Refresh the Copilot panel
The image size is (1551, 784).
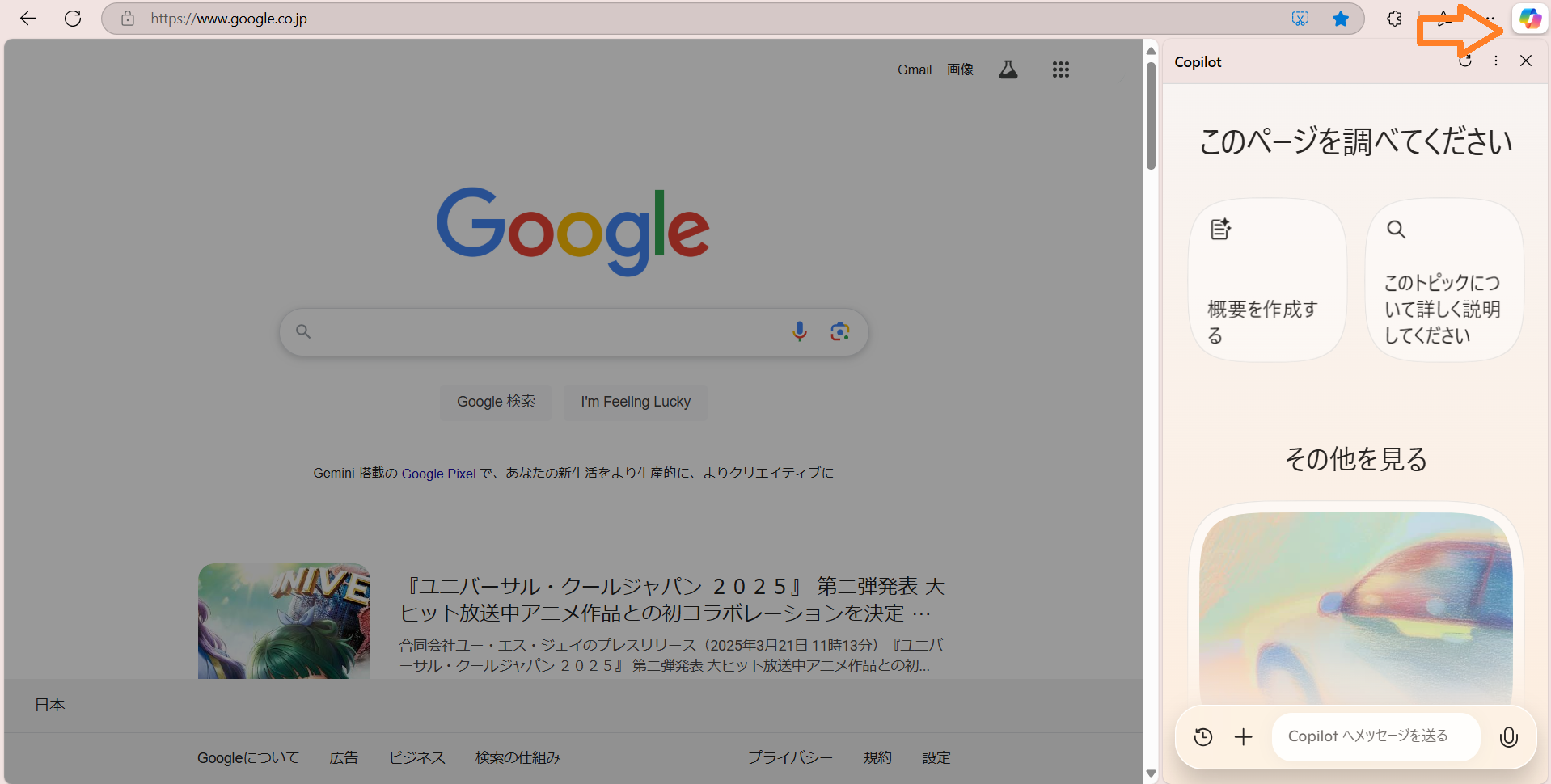click(1464, 61)
